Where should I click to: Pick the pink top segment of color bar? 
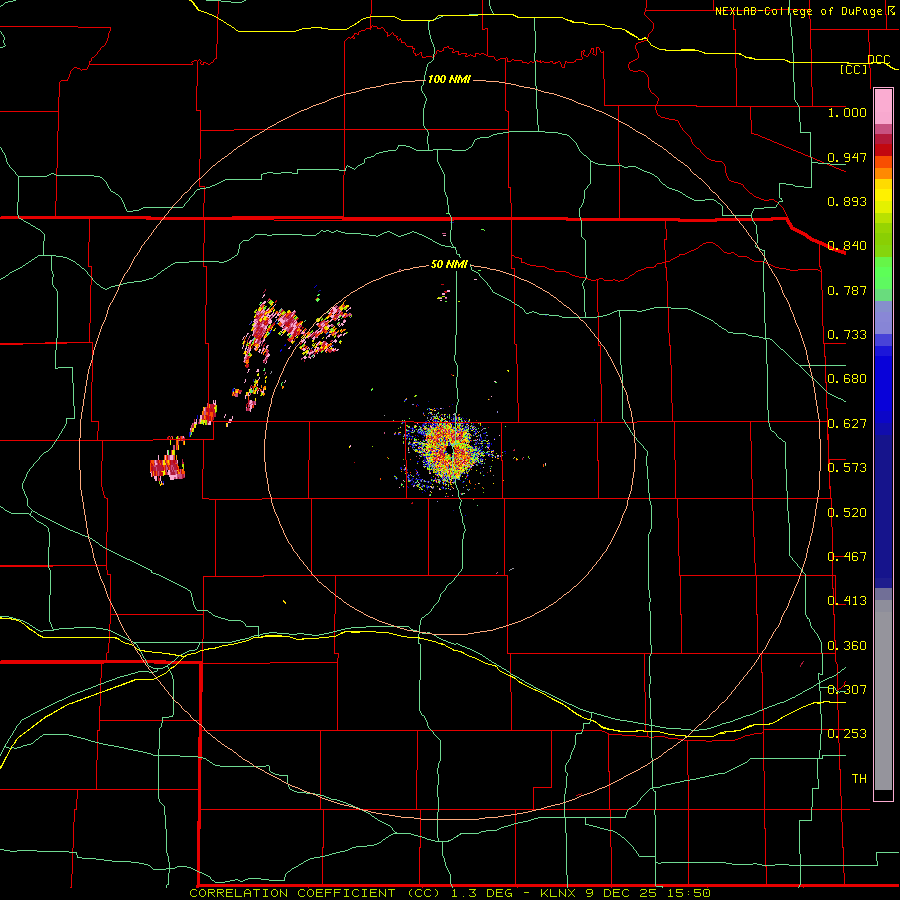pyautogui.click(x=883, y=107)
